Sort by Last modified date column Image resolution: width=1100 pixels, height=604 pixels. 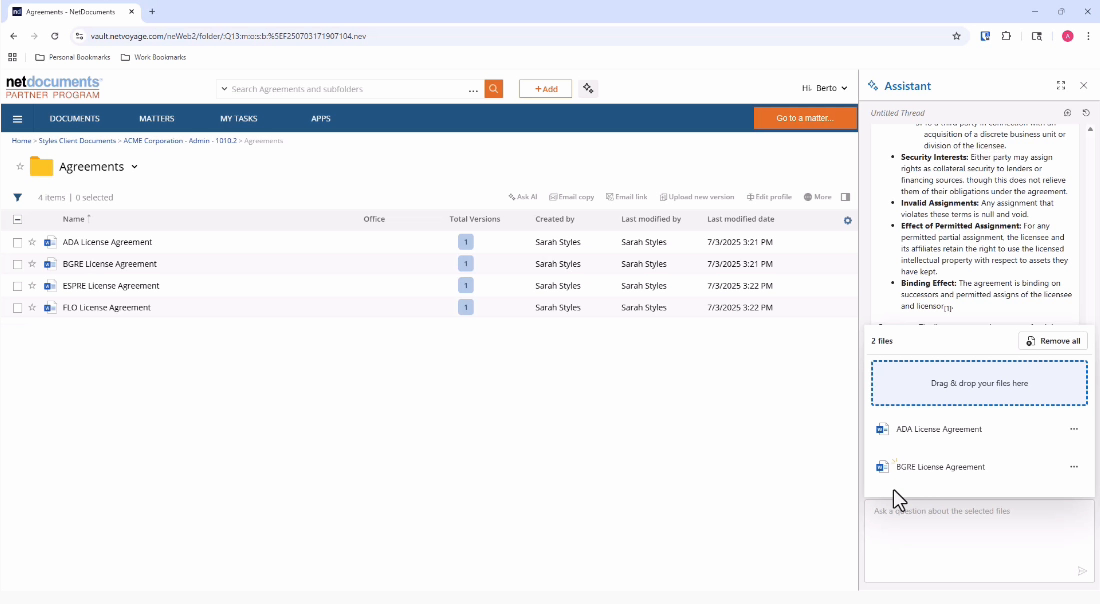[740, 219]
